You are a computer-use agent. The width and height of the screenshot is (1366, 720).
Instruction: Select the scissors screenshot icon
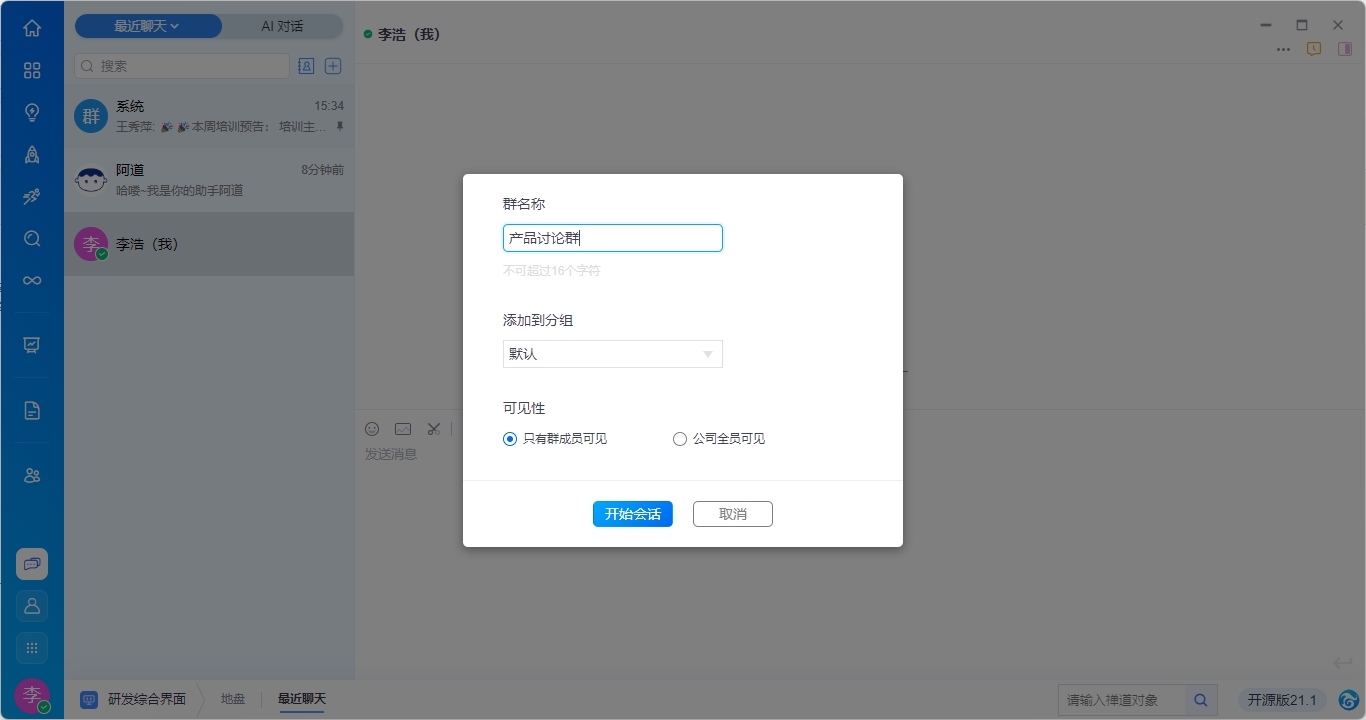click(x=433, y=429)
